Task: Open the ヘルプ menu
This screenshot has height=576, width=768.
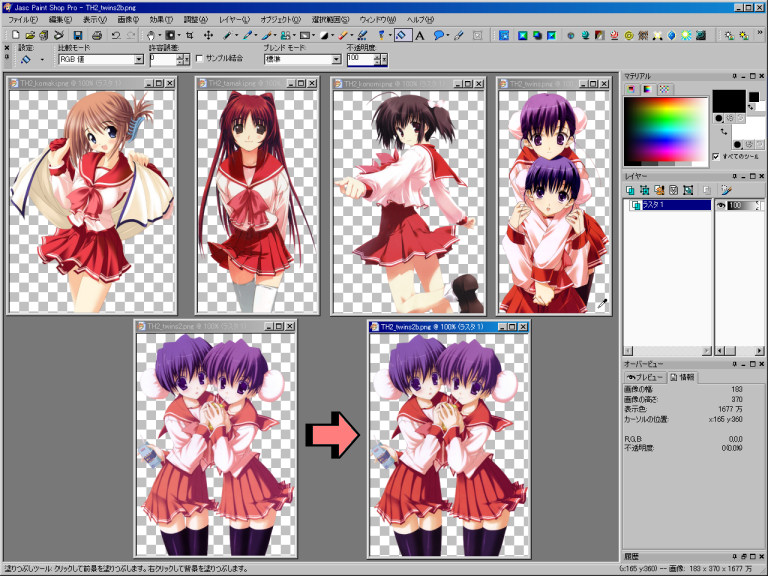Action: [x=420, y=20]
